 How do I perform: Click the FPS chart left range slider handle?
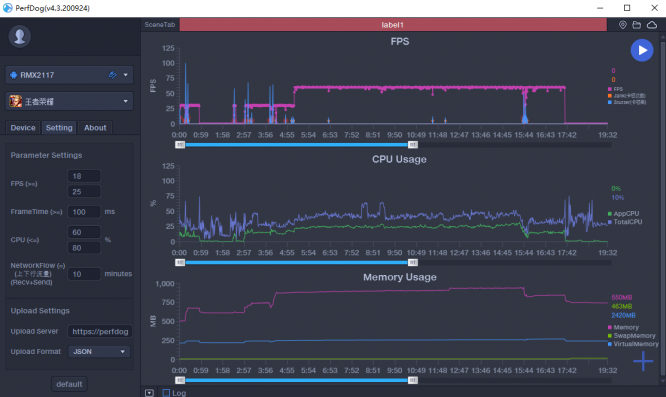point(180,145)
